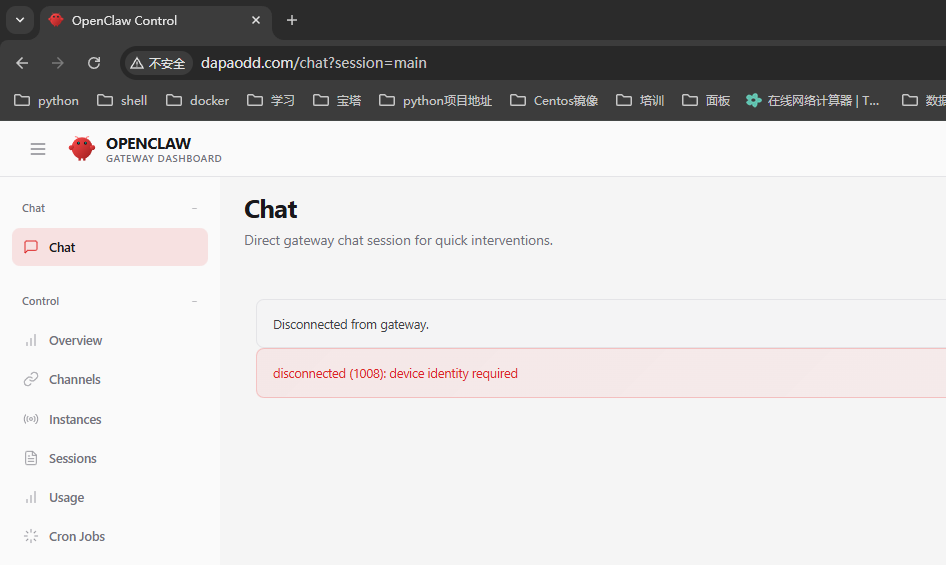The image size is (946, 565).
Task: Open the browser tab search dropdown
Action: [19, 20]
